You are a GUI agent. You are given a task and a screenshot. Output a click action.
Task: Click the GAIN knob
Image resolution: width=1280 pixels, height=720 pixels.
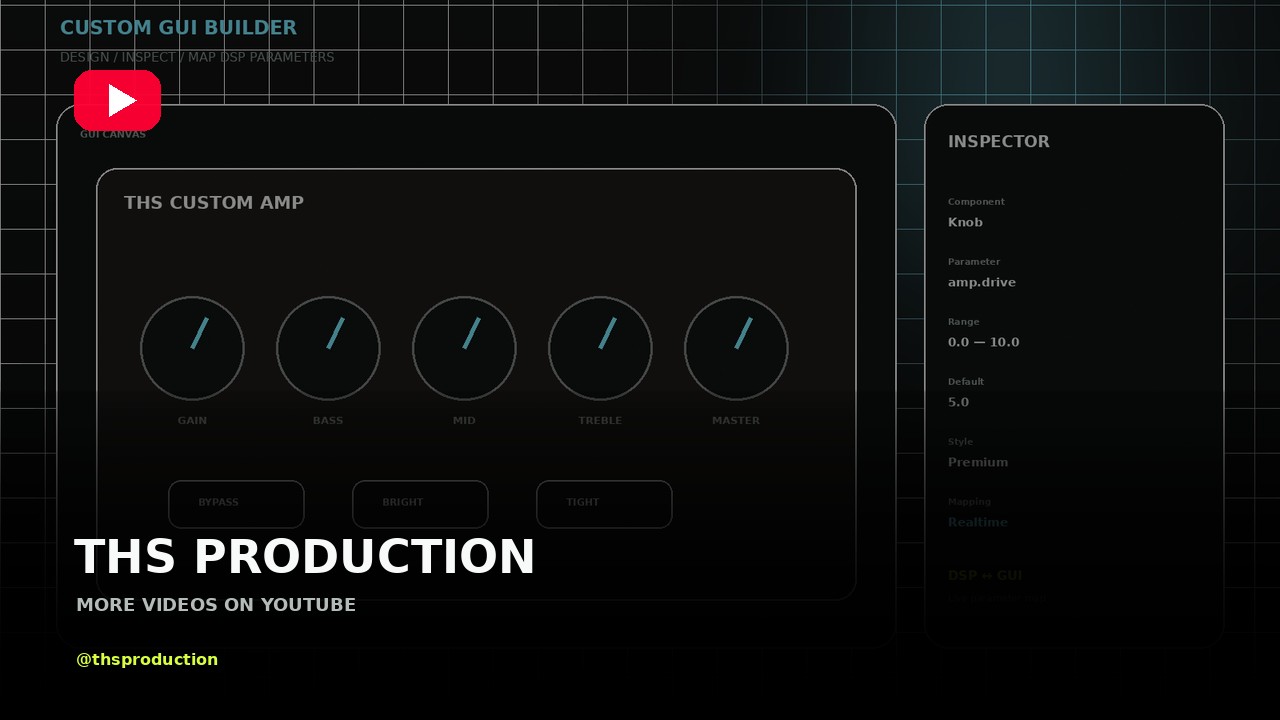tap(192, 349)
